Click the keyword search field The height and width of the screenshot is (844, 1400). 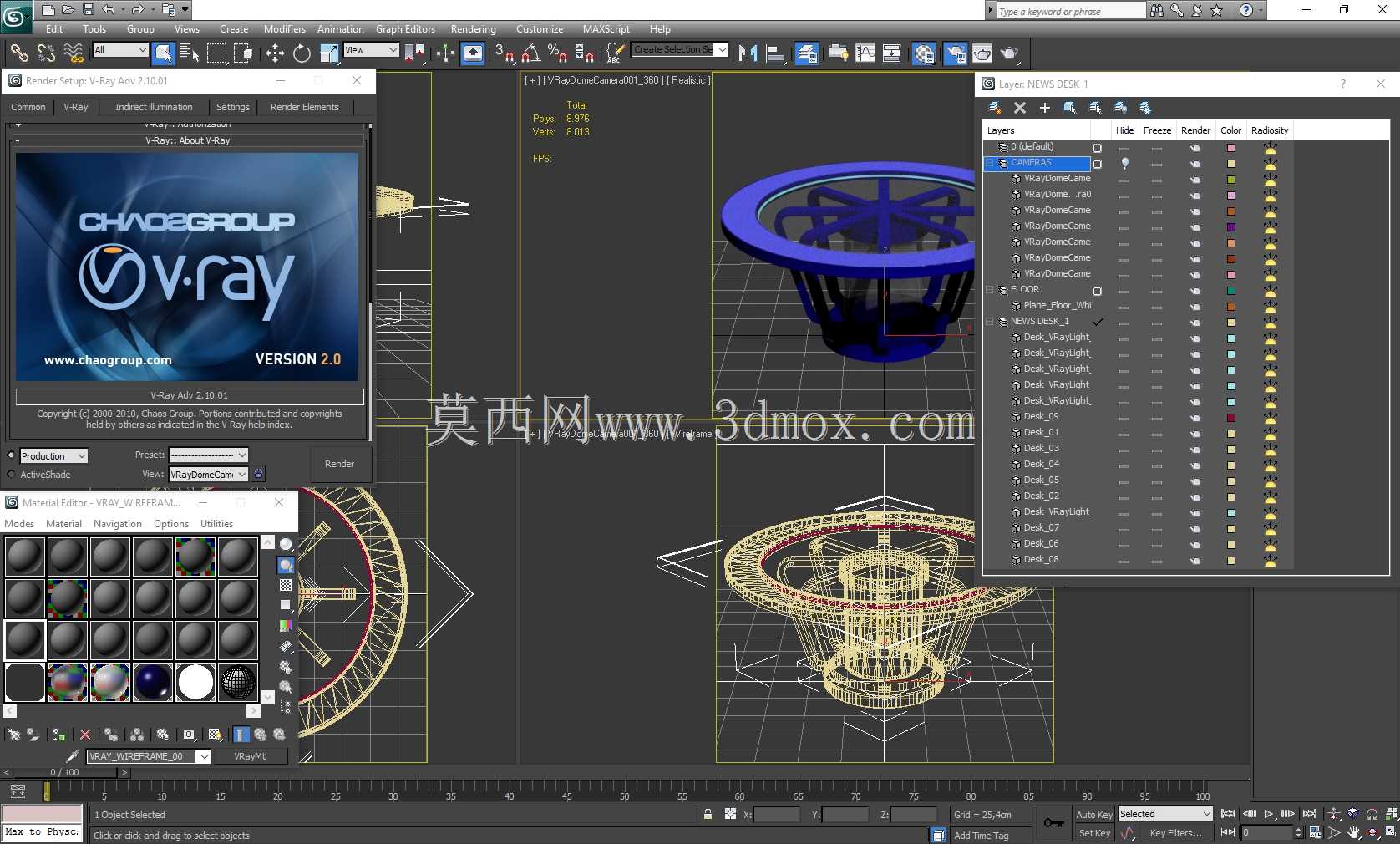[1071, 11]
